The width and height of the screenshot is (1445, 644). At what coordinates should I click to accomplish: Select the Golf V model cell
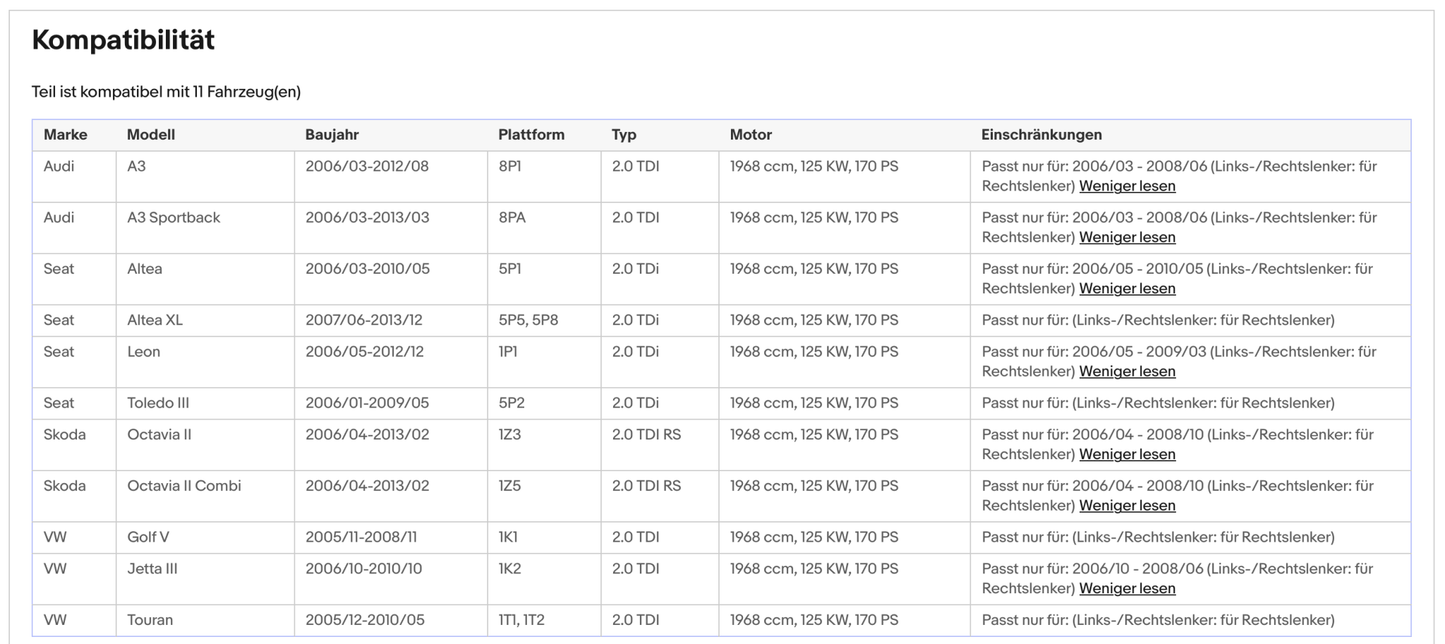(x=148, y=537)
